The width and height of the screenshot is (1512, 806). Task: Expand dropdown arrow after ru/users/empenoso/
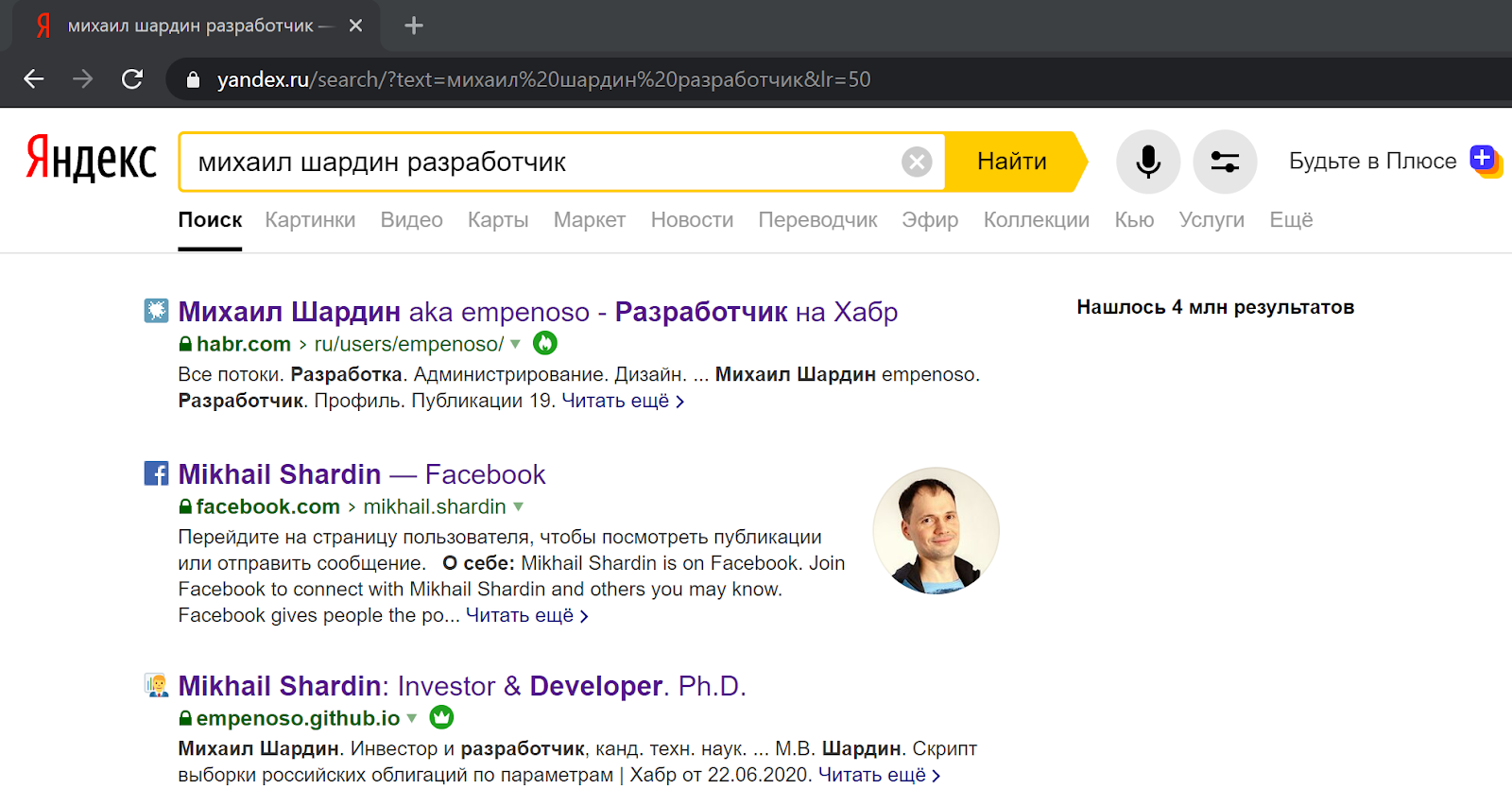[x=515, y=344]
